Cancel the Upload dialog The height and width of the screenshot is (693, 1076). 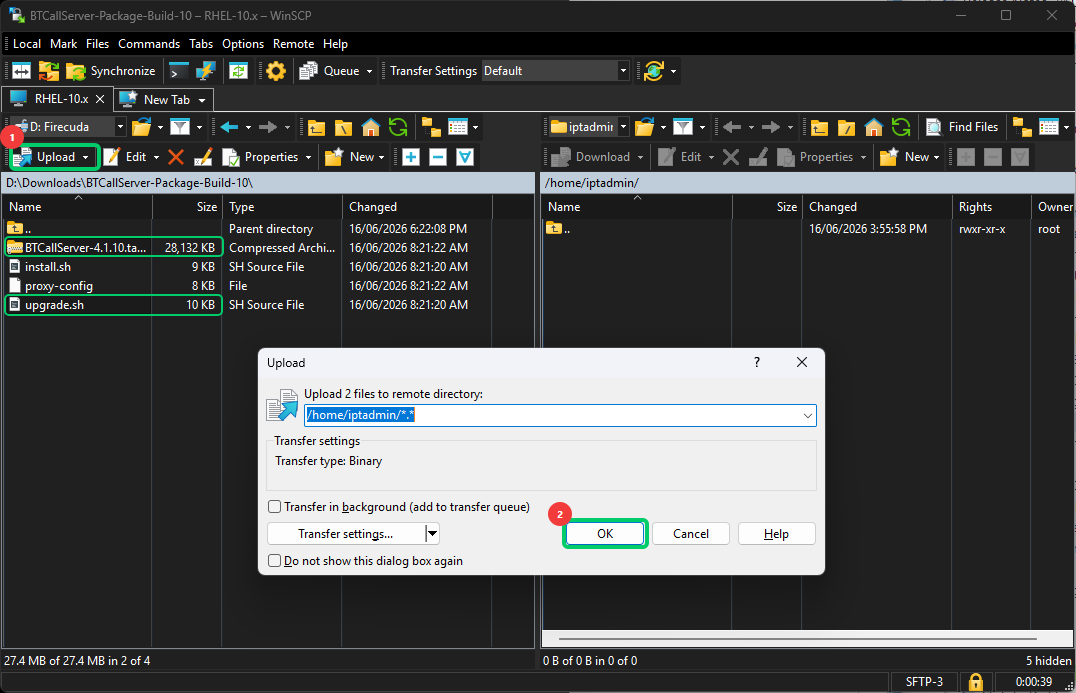(691, 534)
